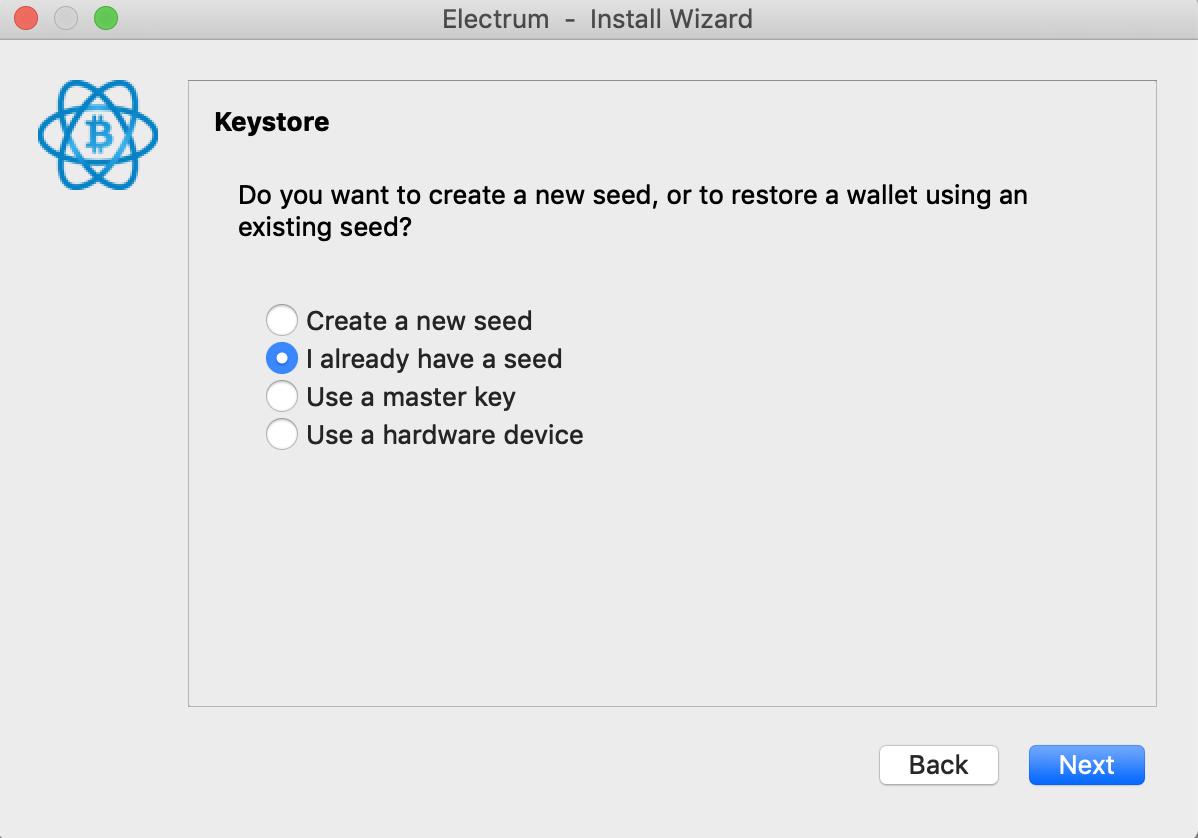
Task: Click the Bitcoin "B" symbol inside the logo
Action: pos(98,133)
